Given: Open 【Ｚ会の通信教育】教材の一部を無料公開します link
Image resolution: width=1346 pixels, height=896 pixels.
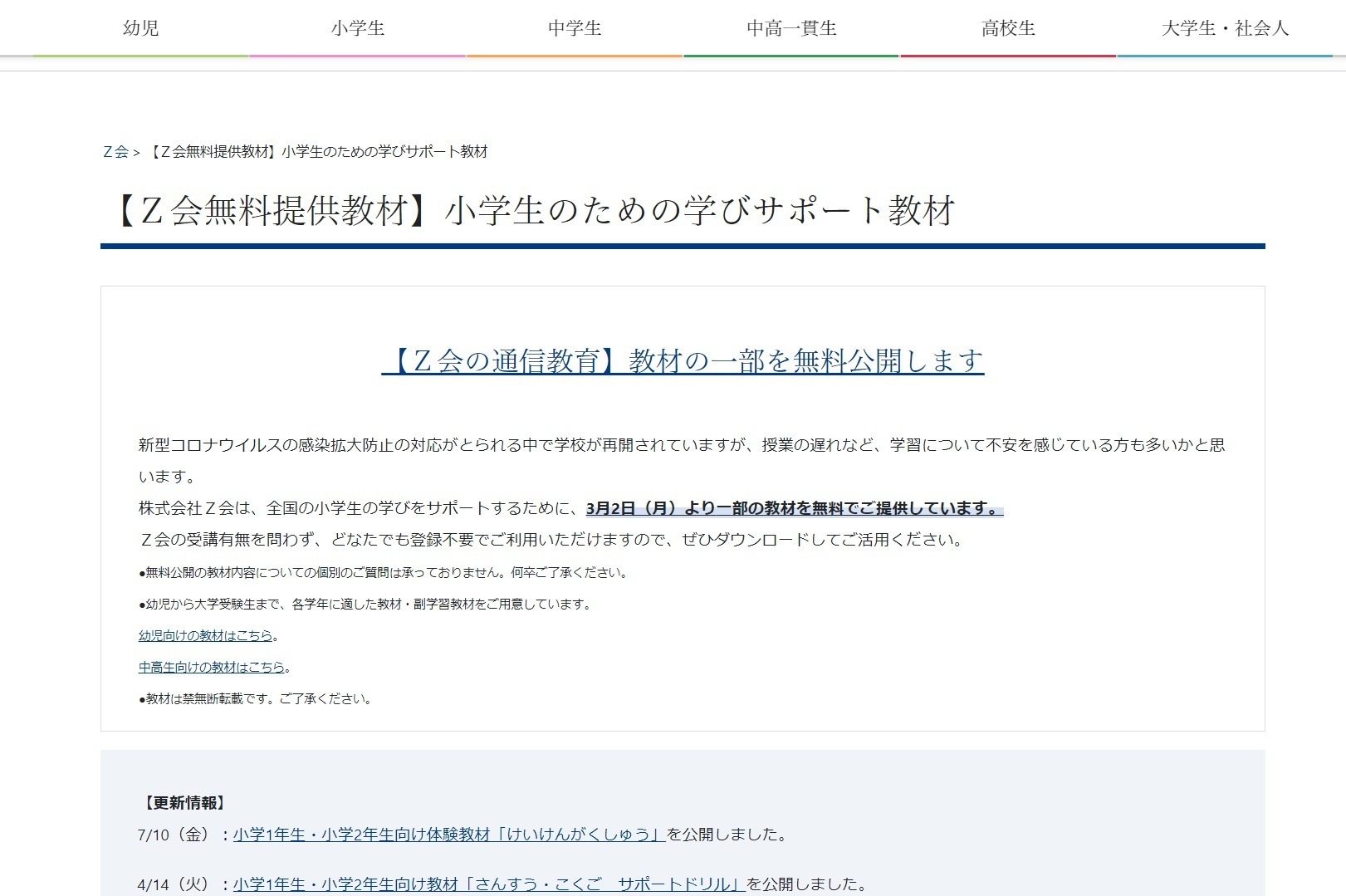Looking at the screenshot, I should [x=685, y=361].
